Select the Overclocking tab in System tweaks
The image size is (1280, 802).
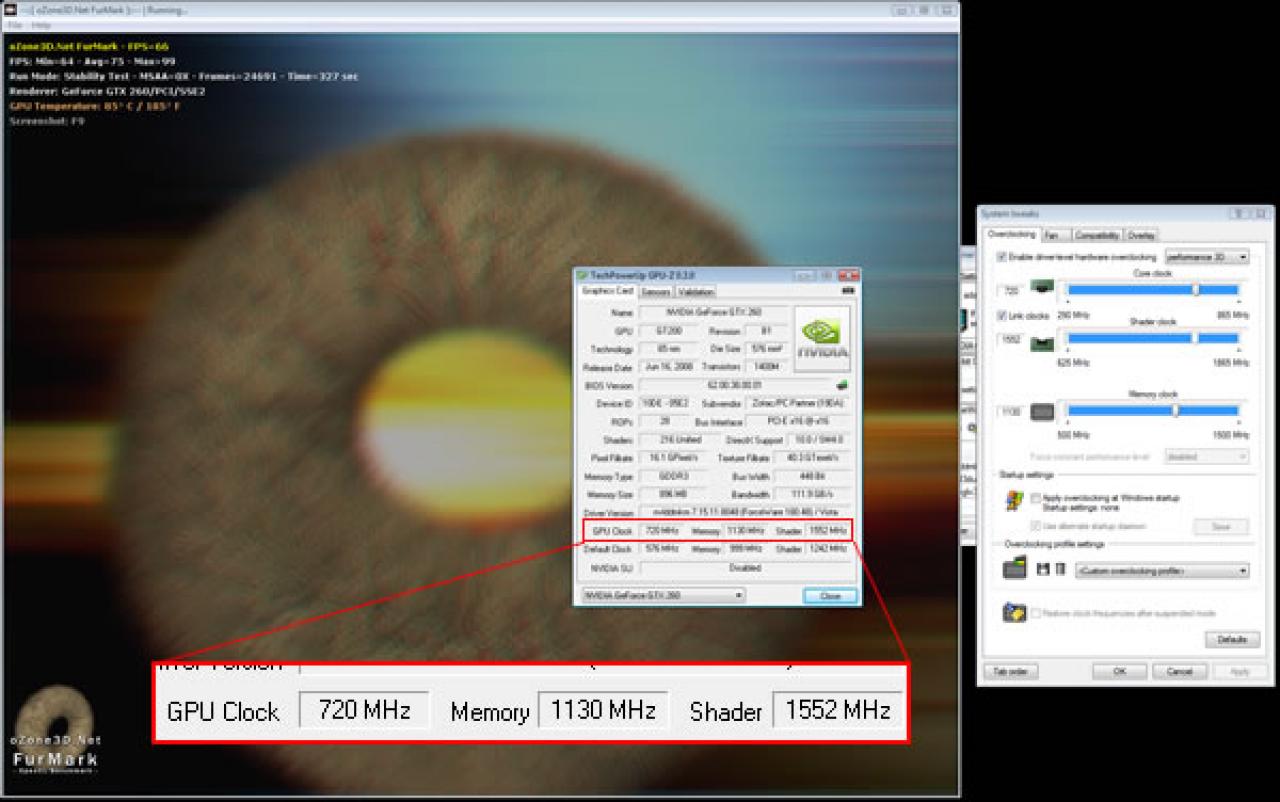pos(1012,234)
